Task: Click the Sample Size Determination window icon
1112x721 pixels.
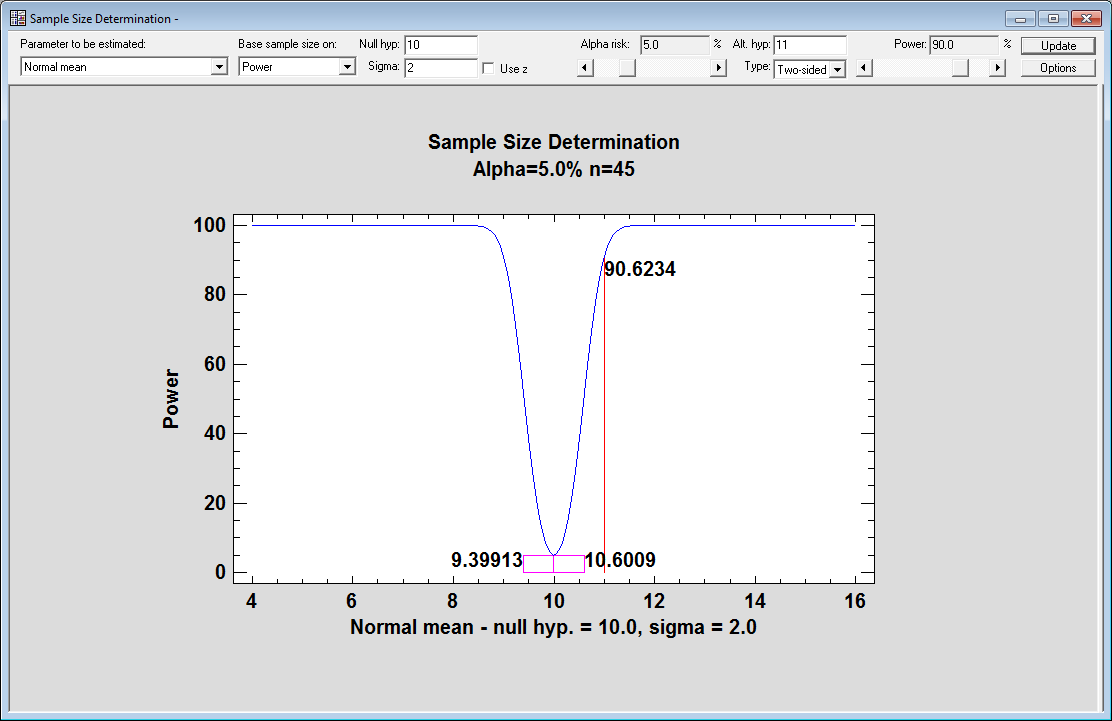Action: click(17, 19)
